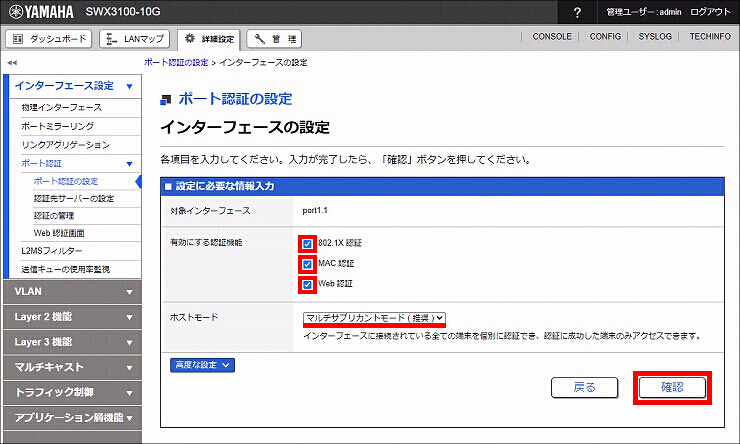The image size is (740, 444).
Task: Click the 戻る button
Action: coord(584,387)
